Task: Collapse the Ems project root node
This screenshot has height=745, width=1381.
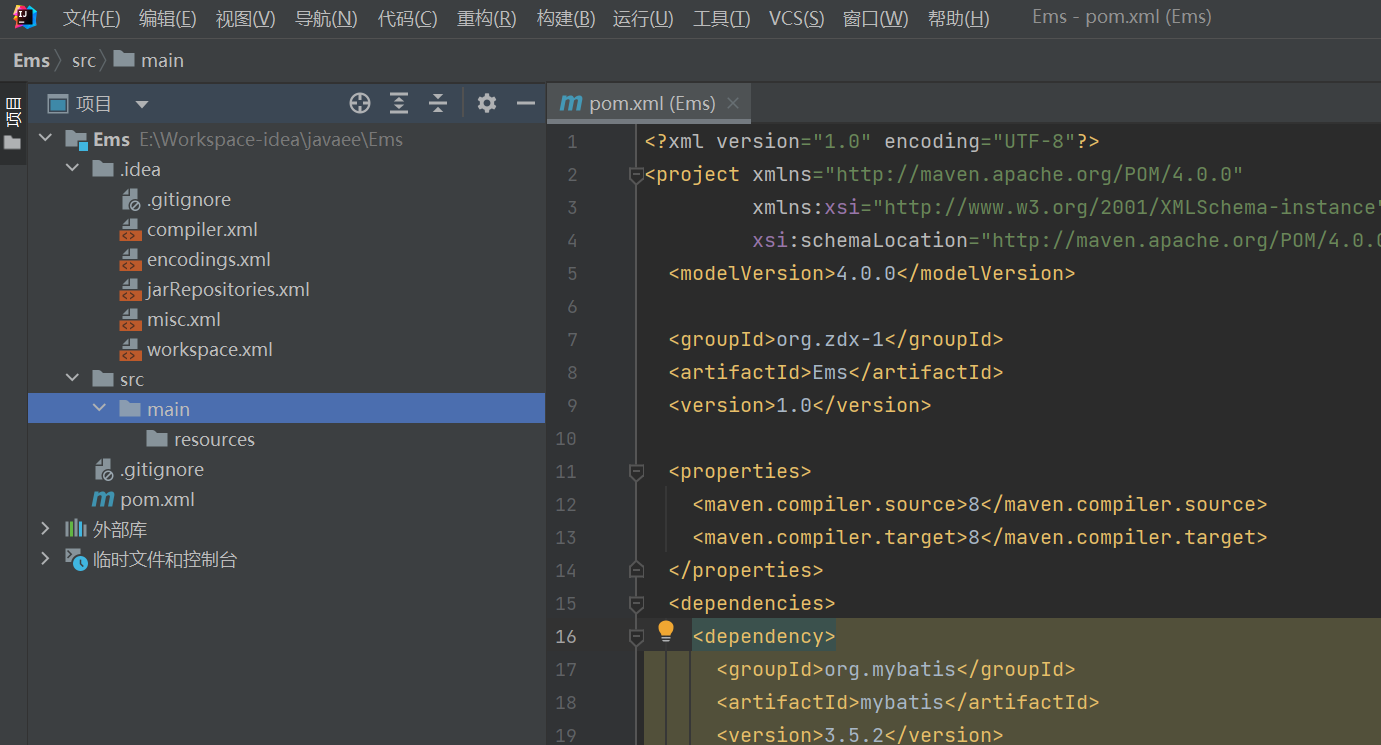Action: (45, 139)
